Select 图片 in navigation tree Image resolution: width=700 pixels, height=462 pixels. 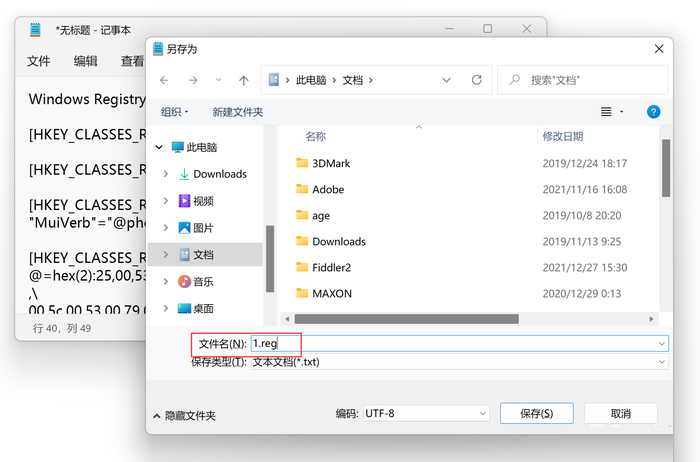203,228
